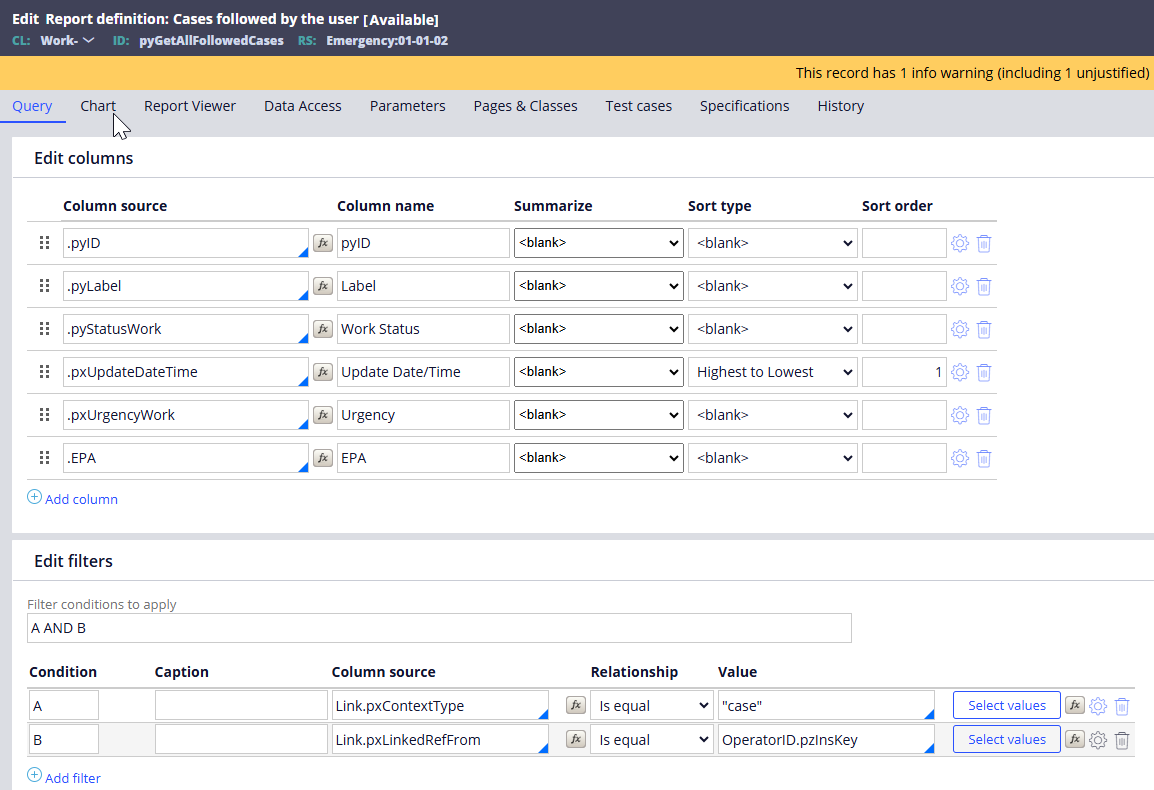Screen dimensions: 1154x790
Task: Delete the EPA column row
Action: tap(984, 458)
